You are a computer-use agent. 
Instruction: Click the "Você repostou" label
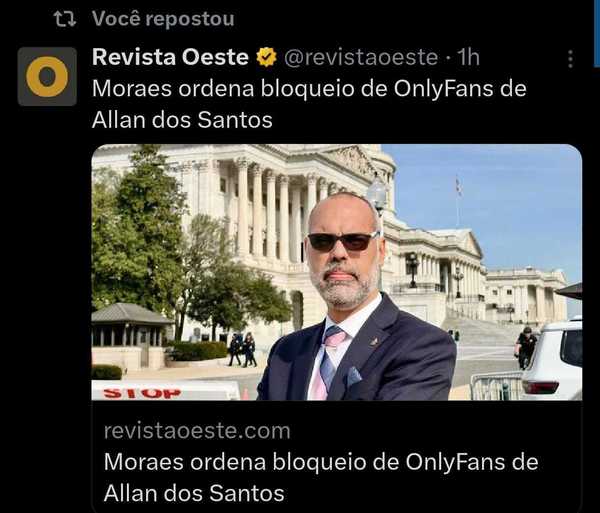(x=163, y=18)
